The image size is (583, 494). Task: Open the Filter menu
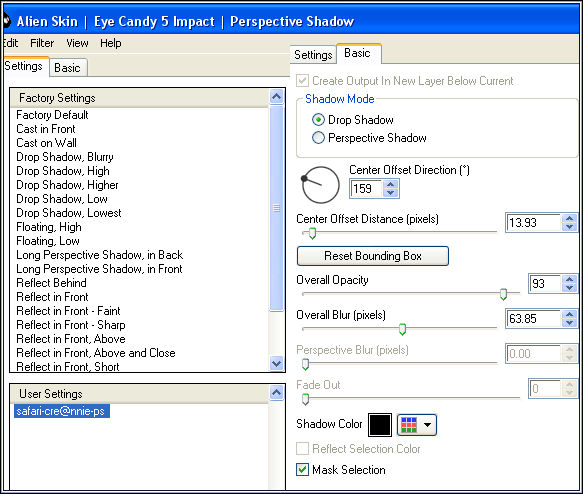click(42, 43)
